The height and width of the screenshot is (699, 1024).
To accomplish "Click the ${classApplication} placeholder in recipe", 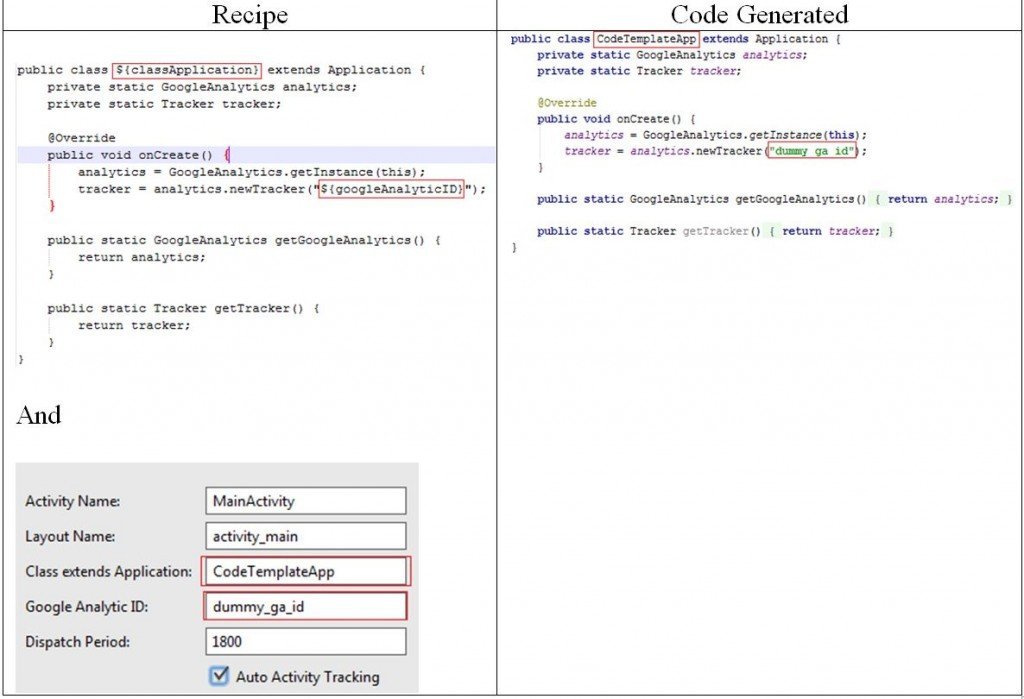I will click(x=187, y=71).
